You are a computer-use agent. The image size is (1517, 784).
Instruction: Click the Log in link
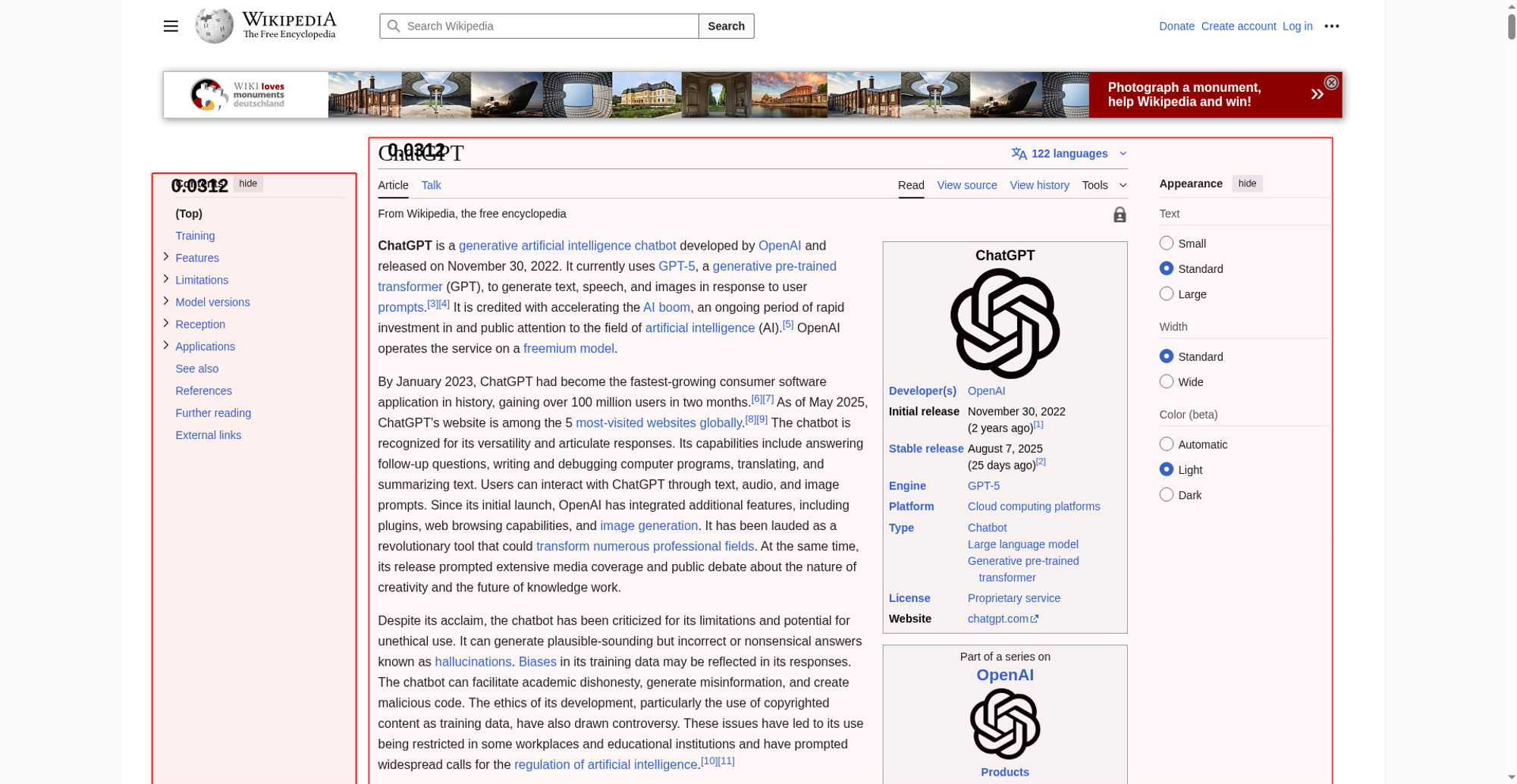tap(1297, 26)
